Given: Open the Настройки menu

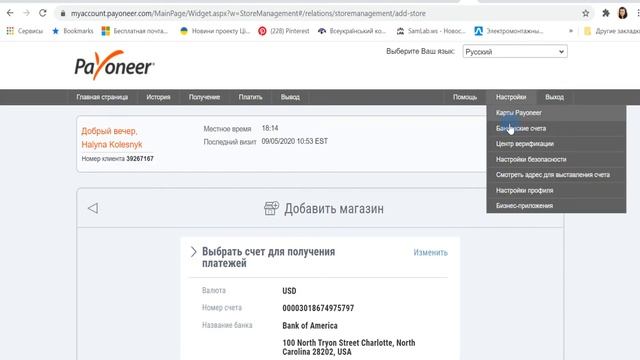Looking at the screenshot, I should (x=511, y=97).
